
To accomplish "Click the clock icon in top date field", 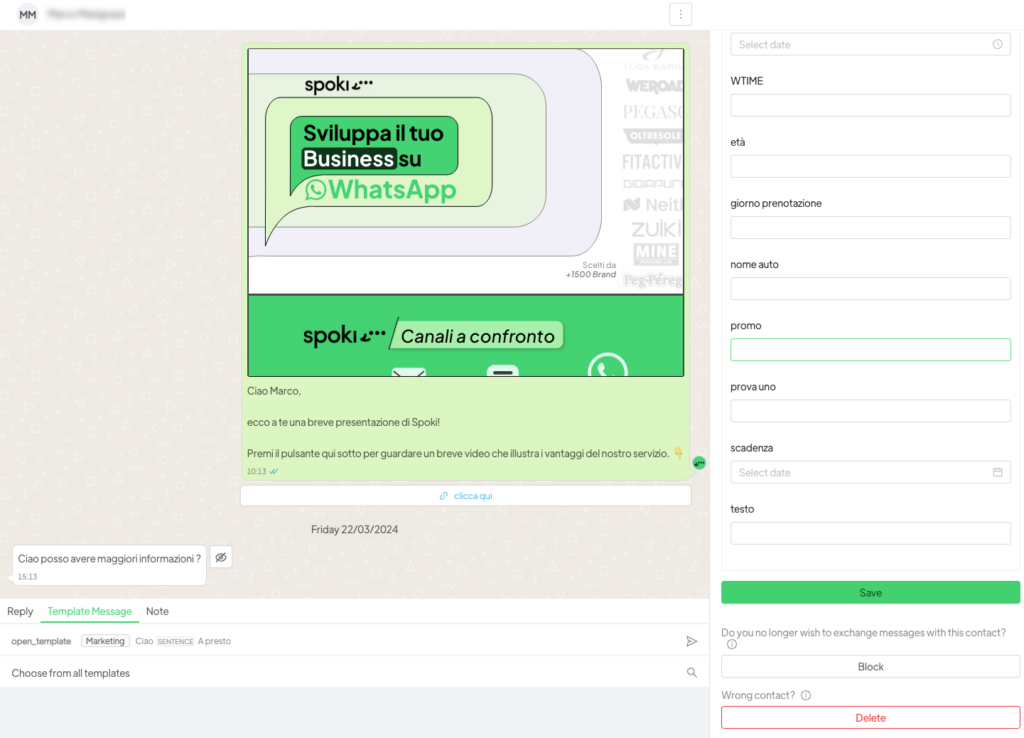I will [997, 44].
